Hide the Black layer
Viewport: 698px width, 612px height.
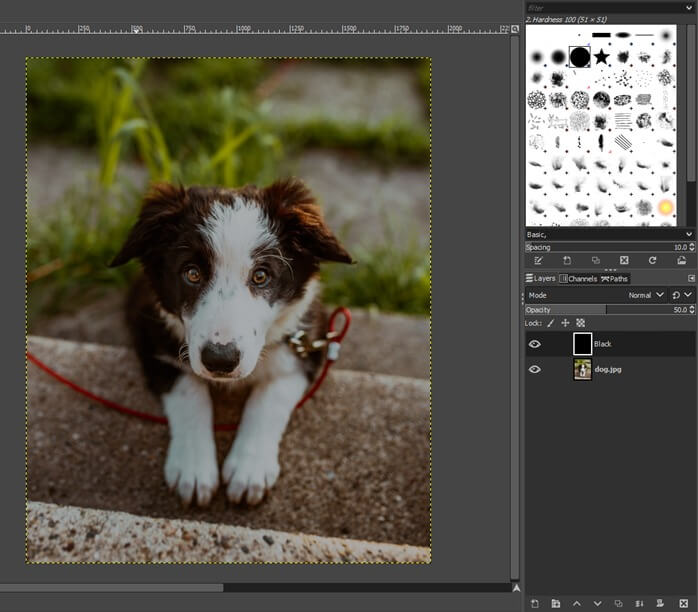(x=535, y=344)
